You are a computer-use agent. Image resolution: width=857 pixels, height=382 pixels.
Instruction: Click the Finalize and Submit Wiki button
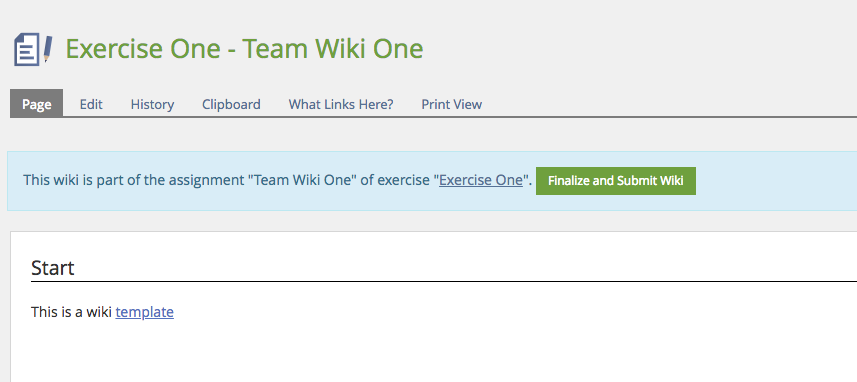615,181
